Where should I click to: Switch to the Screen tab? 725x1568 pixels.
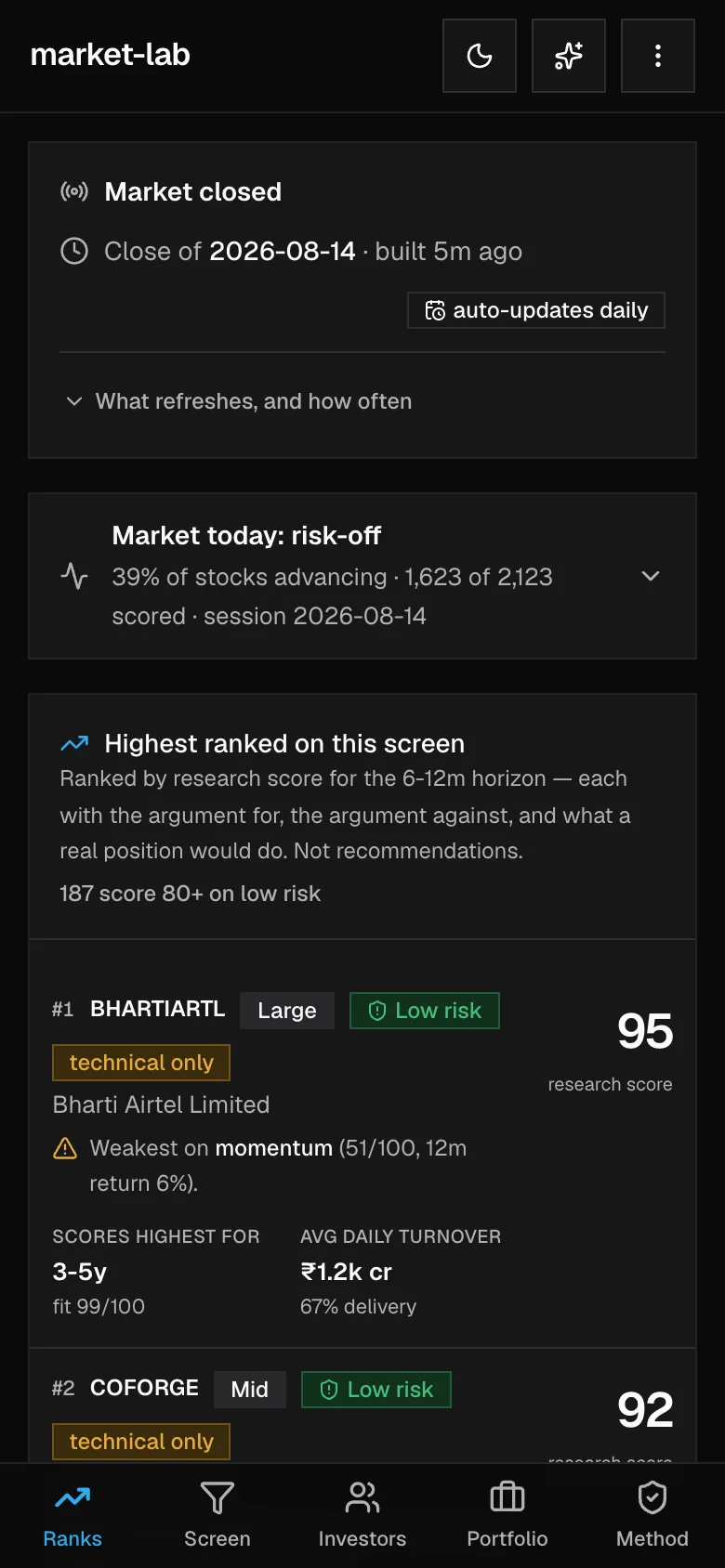tap(217, 1516)
